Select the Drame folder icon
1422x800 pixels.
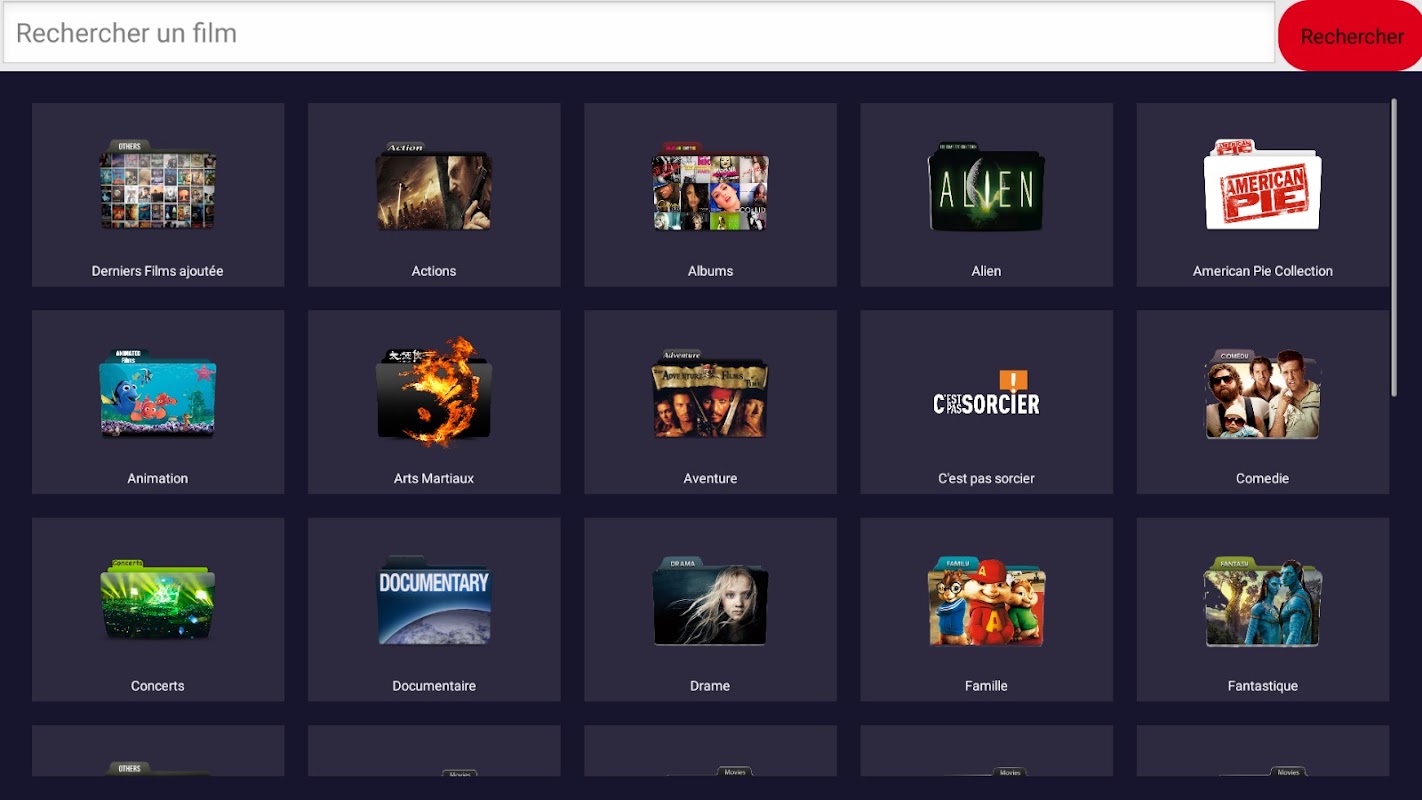click(x=710, y=600)
